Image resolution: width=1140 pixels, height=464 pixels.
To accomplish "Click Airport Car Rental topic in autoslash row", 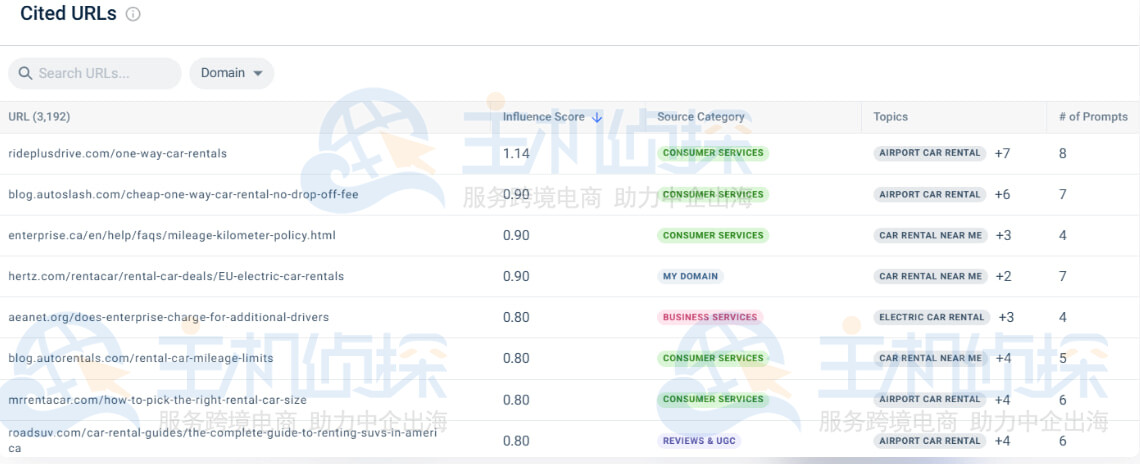I will (930, 195).
